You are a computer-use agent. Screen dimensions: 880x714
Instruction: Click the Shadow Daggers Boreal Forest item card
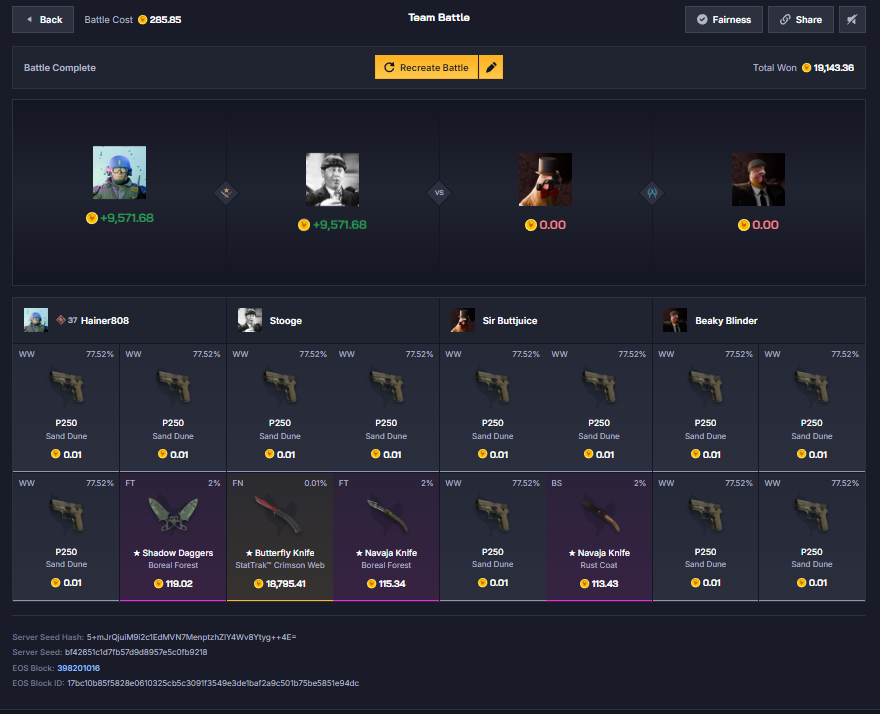click(x=173, y=537)
